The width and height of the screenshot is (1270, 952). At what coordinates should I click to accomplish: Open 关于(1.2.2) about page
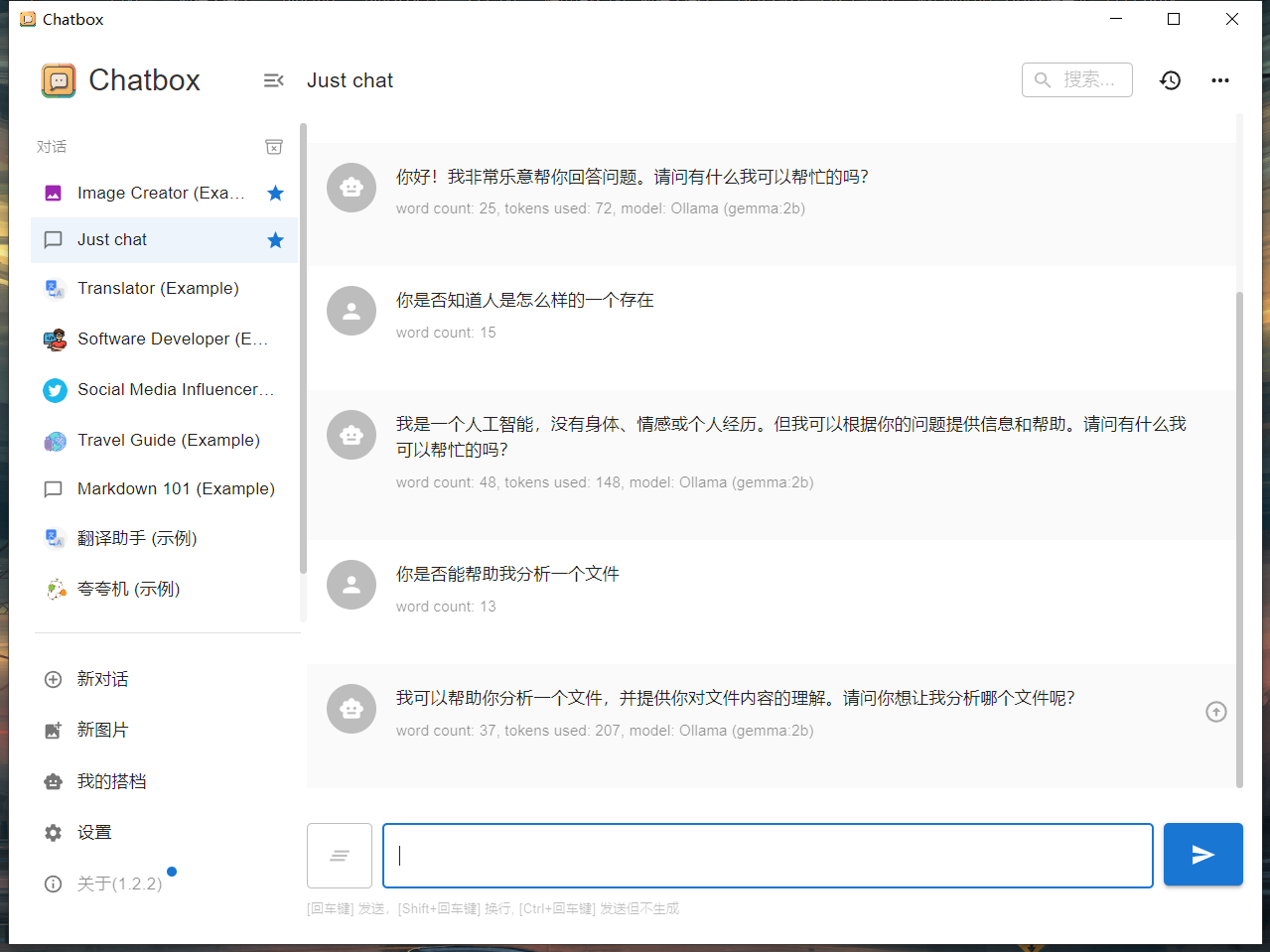click(164, 884)
